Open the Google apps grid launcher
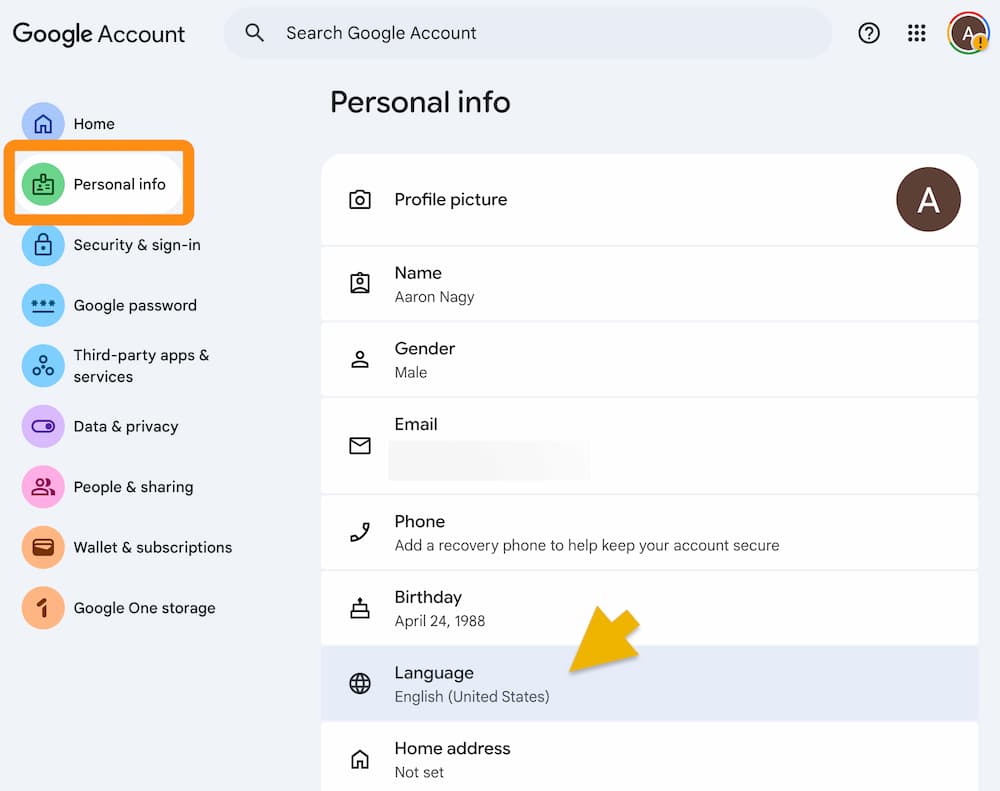Viewport: 1000px width, 791px height. (916, 33)
